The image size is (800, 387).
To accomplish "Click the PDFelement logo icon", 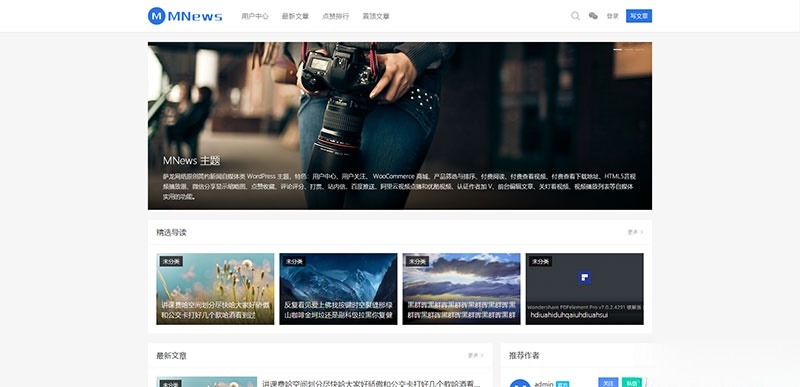I will click(x=584, y=278).
